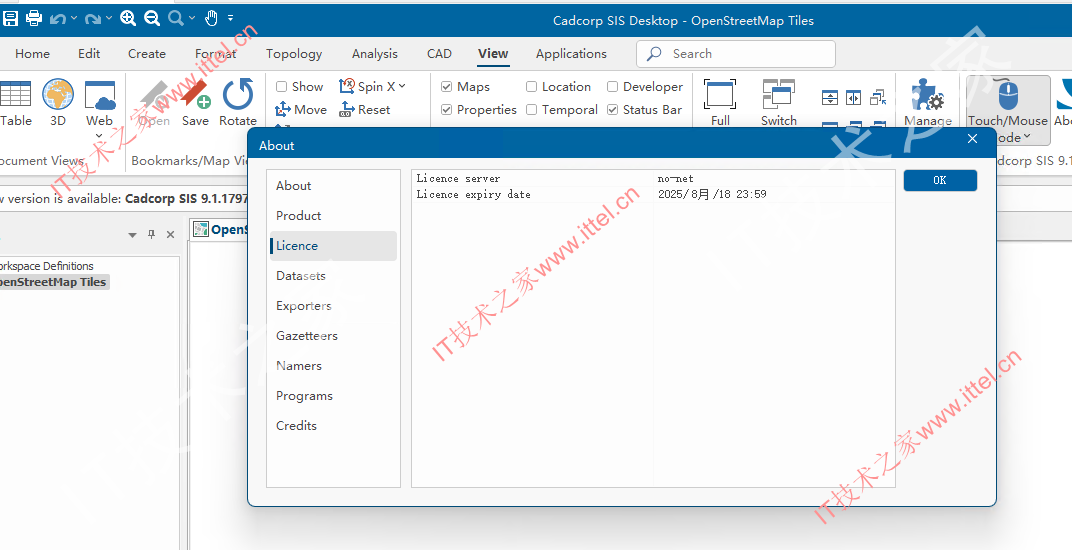Tick the Show checkbox
This screenshot has height=550, width=1072.
[281, 86]
